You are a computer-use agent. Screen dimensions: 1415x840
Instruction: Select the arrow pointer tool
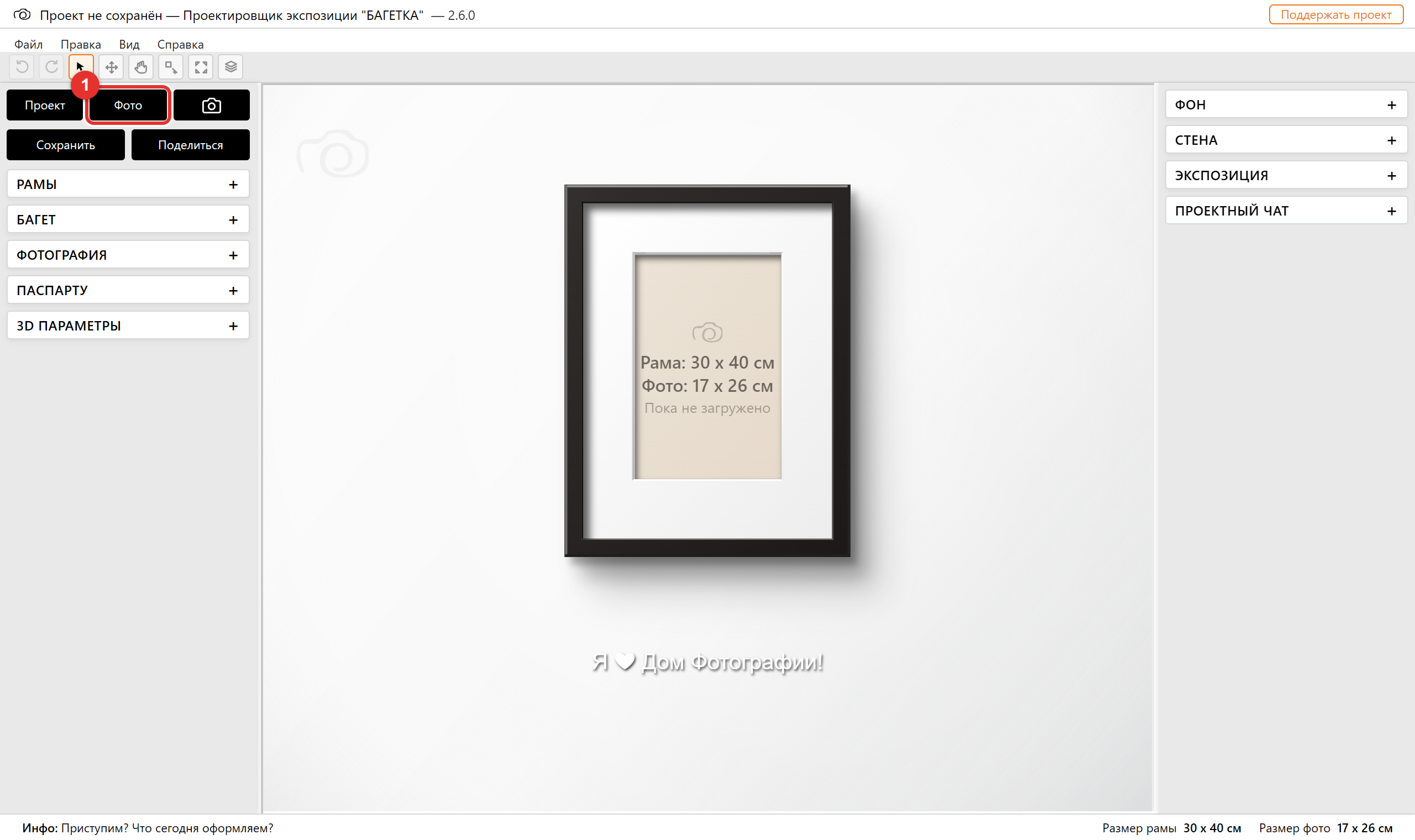pyautogui.click(x=81, y=67)
